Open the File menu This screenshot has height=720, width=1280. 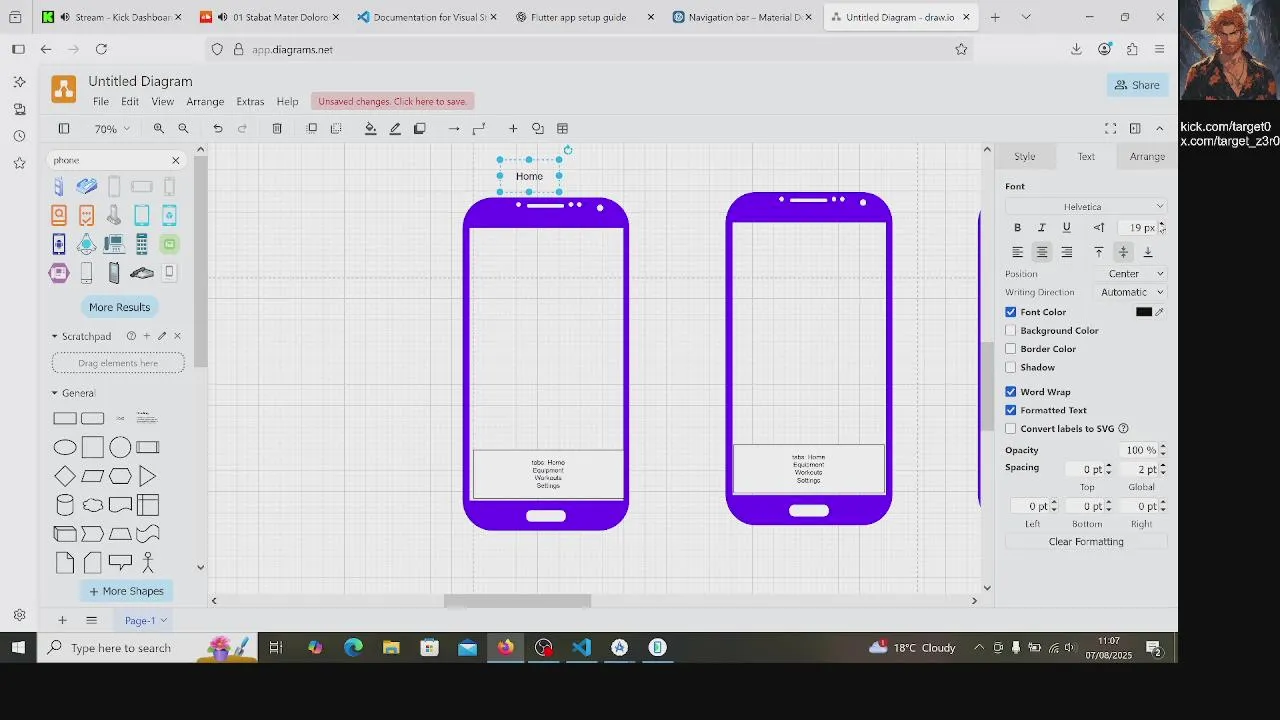pyautogui.click(x=101, y=101)
